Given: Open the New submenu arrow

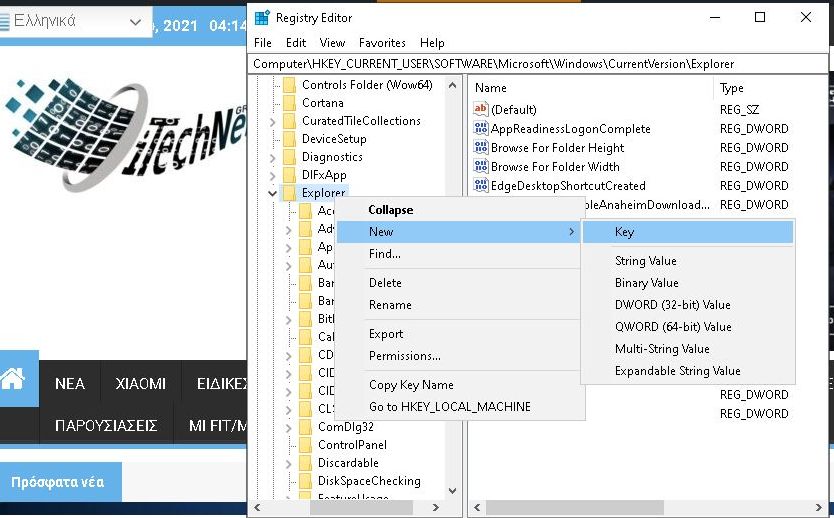Looking at the screenshot, I should tap(571, 231).
